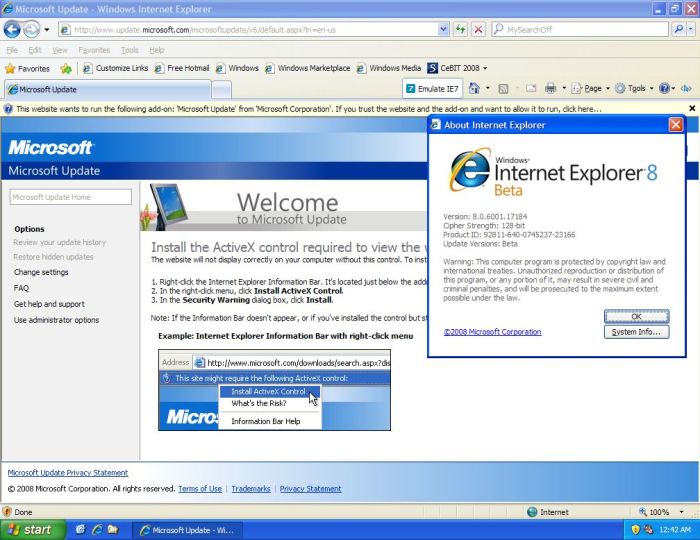Open the Windows Marketplace favorite
The width and height of the screenshot is (700, 540).
[x=308, y=68]
